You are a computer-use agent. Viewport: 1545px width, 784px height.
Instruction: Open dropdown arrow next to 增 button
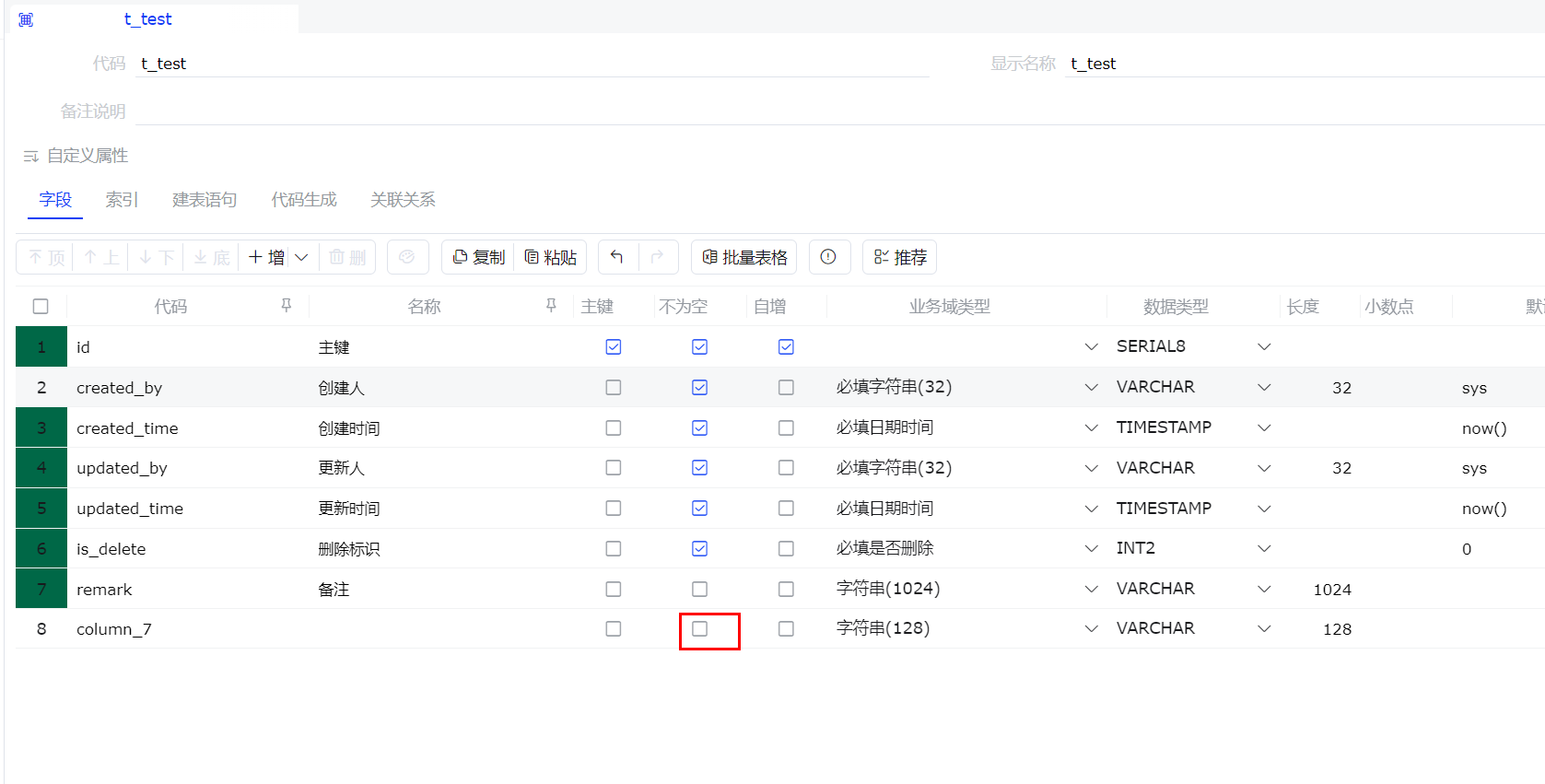tap(301, 257)
